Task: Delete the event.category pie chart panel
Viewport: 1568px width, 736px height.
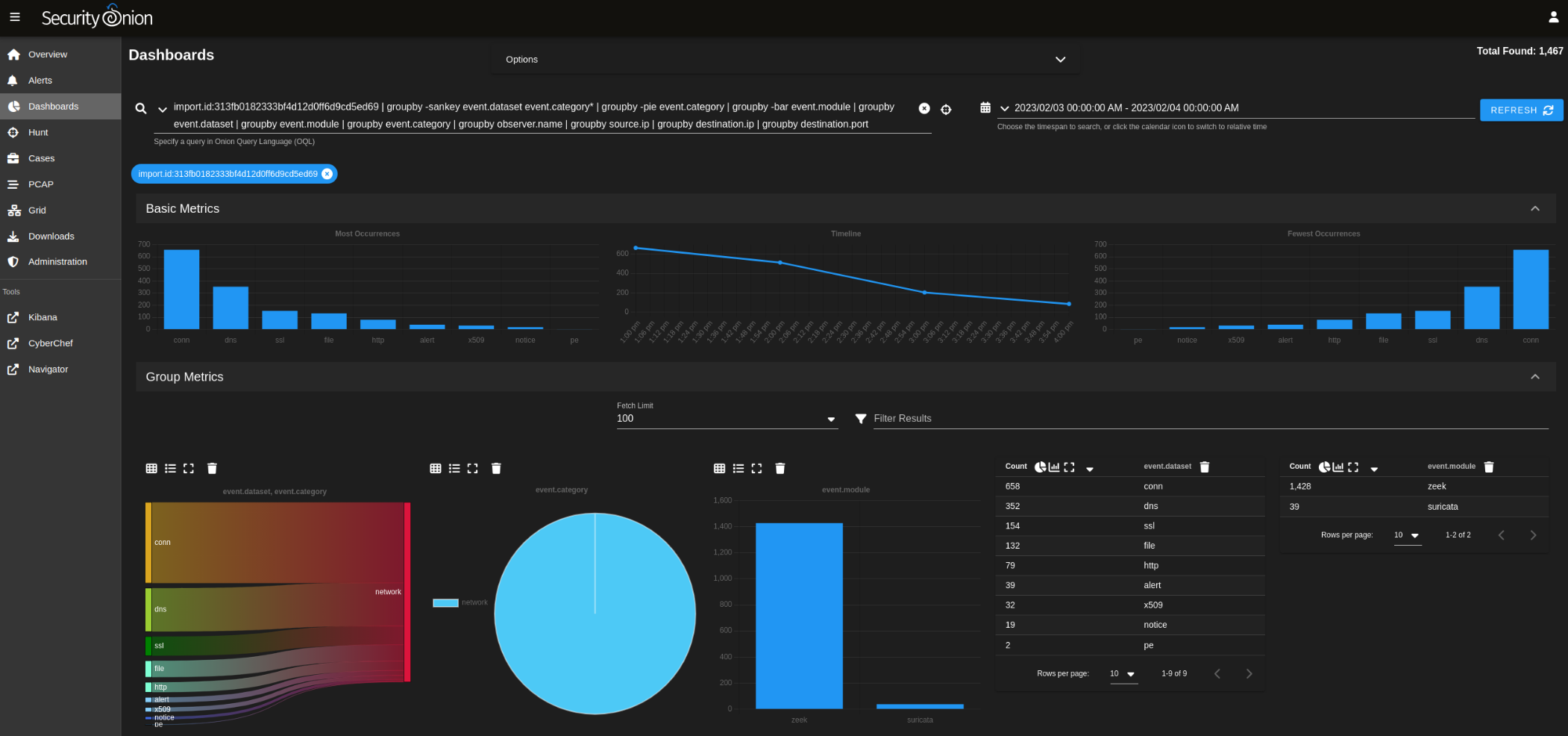Action: pos(496,469)
